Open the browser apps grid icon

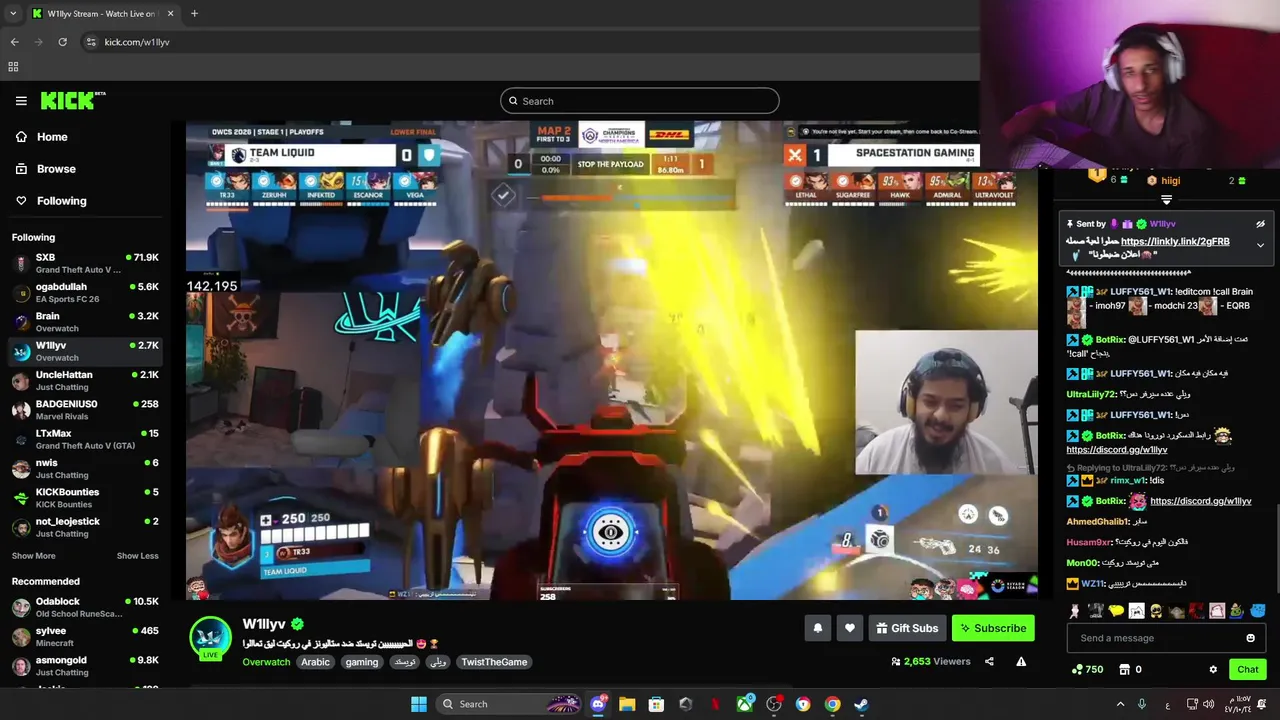(13, 67)
